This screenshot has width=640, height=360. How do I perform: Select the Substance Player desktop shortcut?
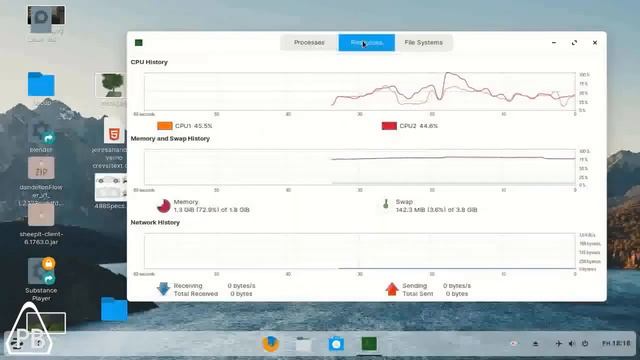[x=41, y=279]
